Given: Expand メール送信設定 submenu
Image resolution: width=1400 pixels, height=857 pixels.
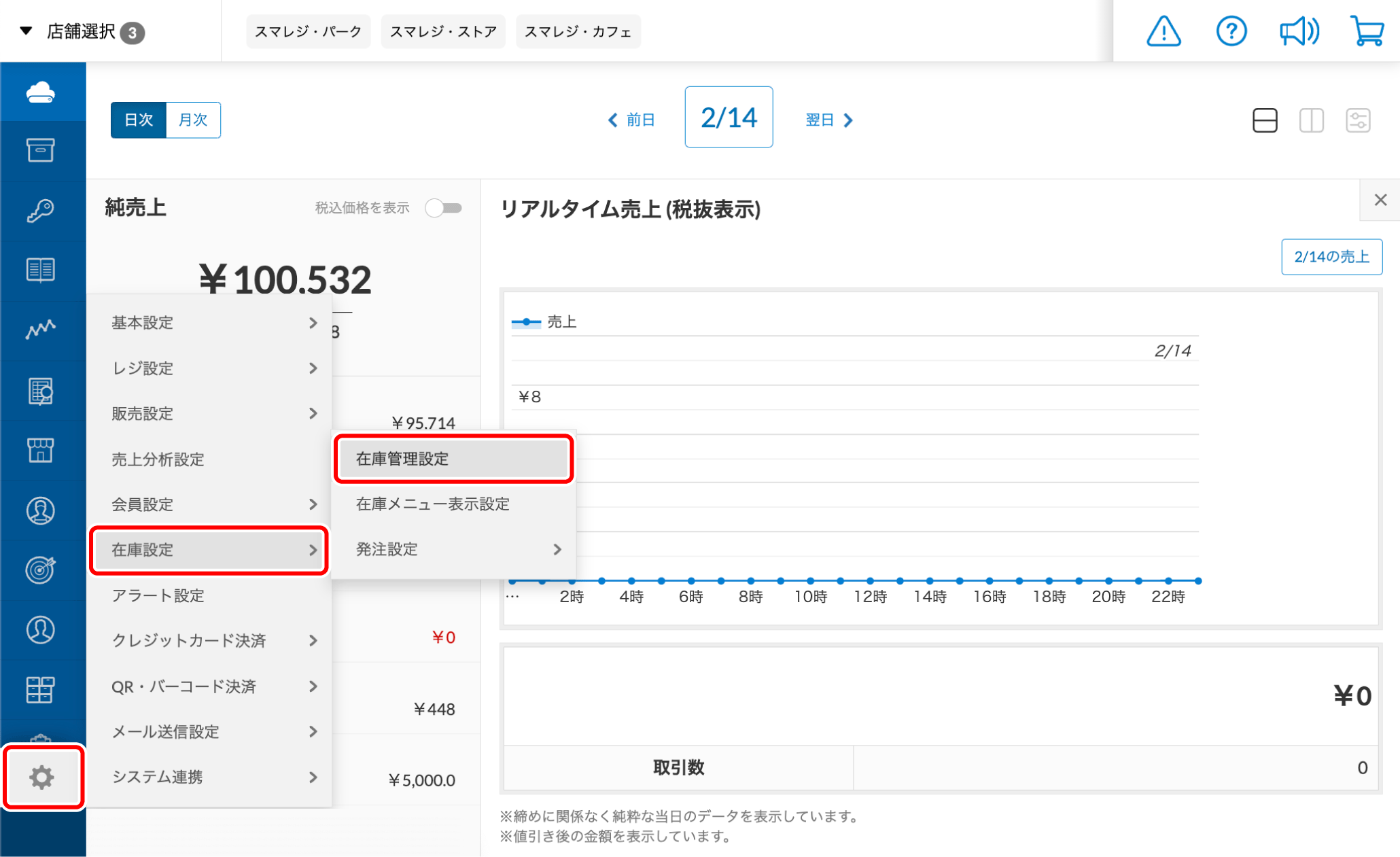Looking at the screenshot, I should pos(211,732).
